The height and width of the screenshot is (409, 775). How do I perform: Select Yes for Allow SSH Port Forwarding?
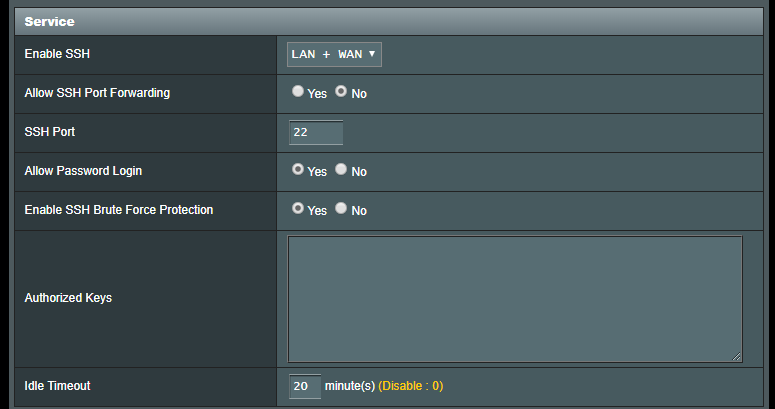point(298,91)
